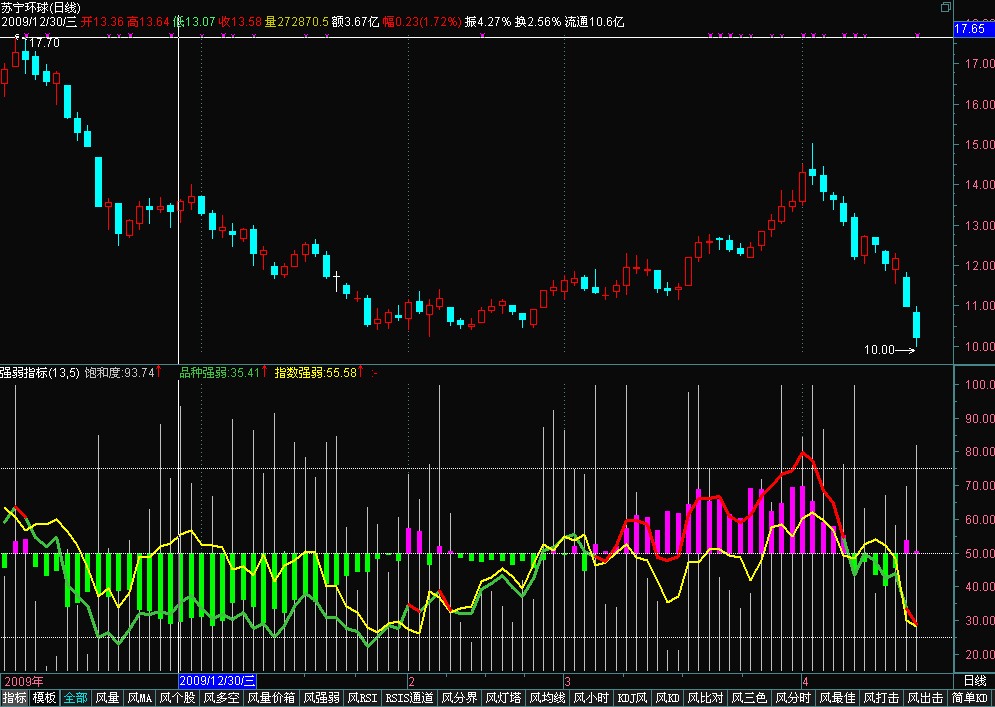Viewport: 995px width, 707px height.
Task: Open the 风最佳 indicator tab
Action: point(838,698)
